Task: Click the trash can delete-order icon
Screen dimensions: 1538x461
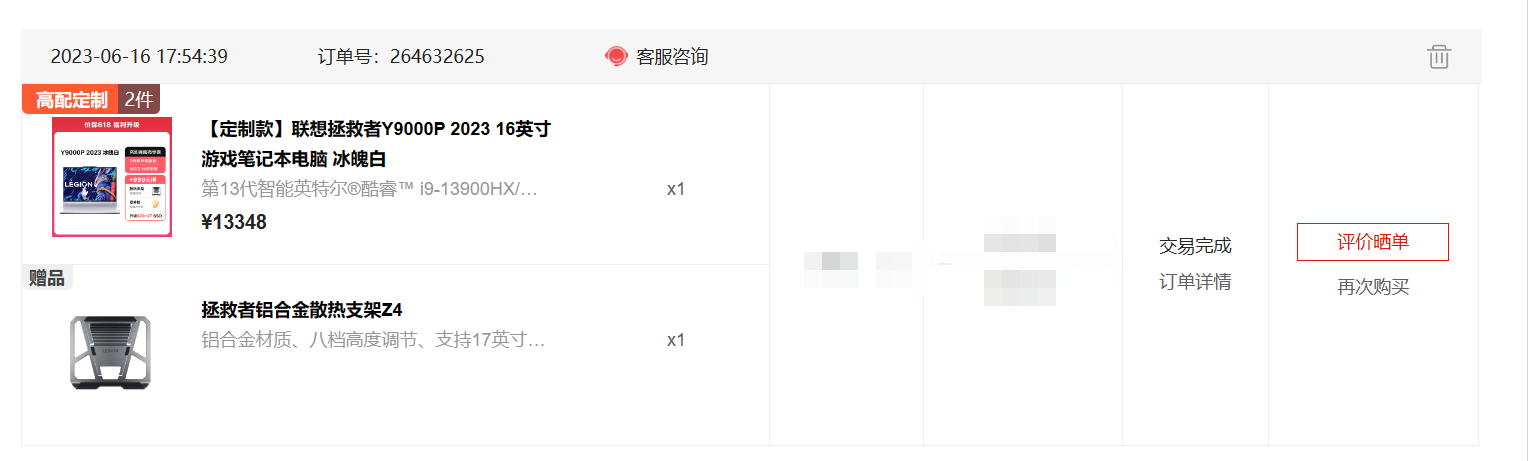Action: point(1439,56)
